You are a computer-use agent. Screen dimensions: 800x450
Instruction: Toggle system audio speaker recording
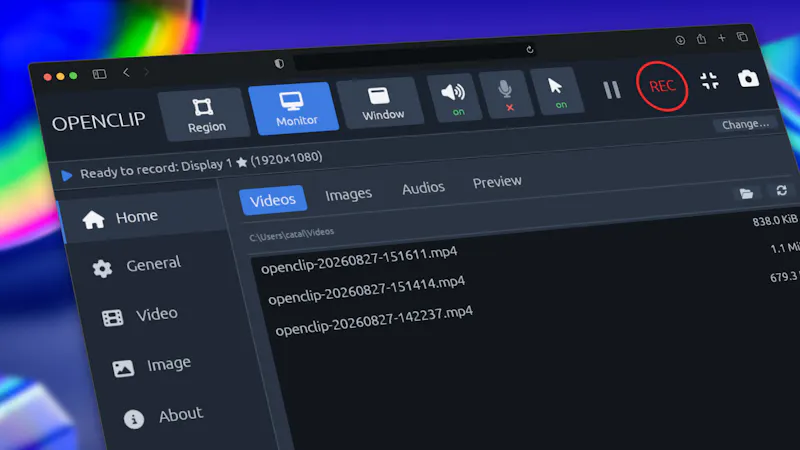point(454,97)
